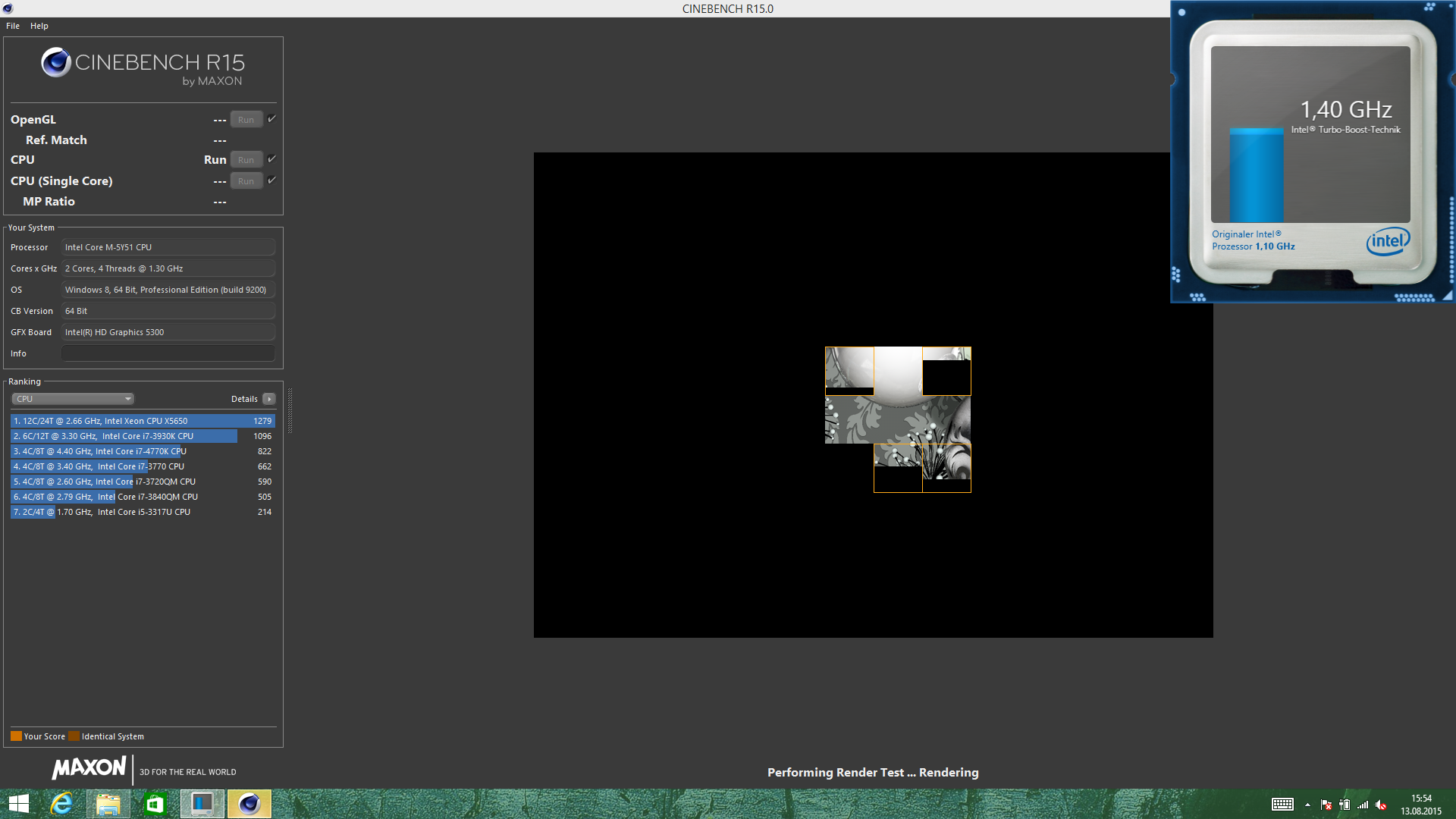Toggle the CPU (Single Core) checkbox
The image size is (1456, 819).
[271, 180]
